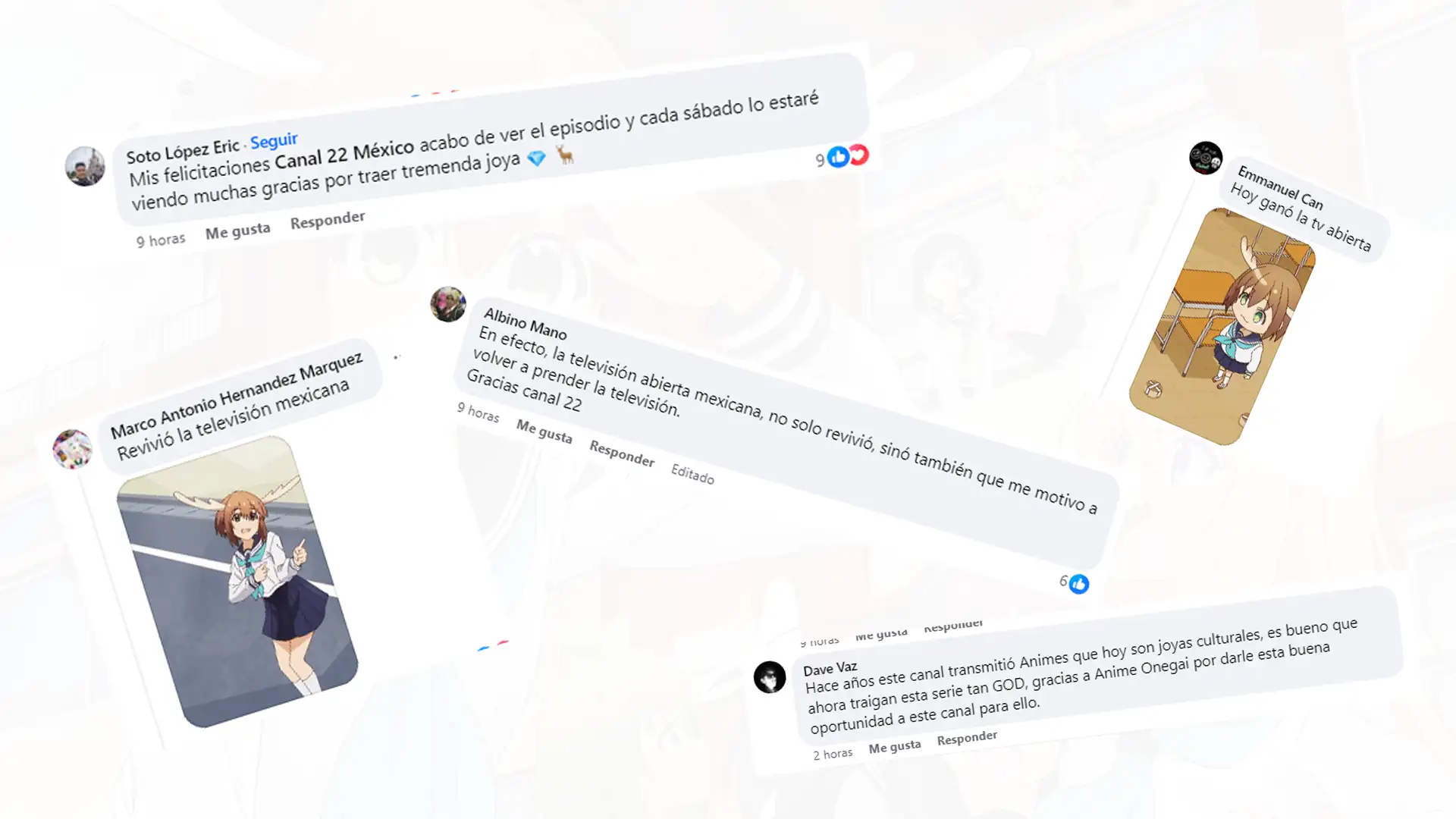Open Emmanuel Can's round avatar

pyautogui.click(x=1206, y=158)
